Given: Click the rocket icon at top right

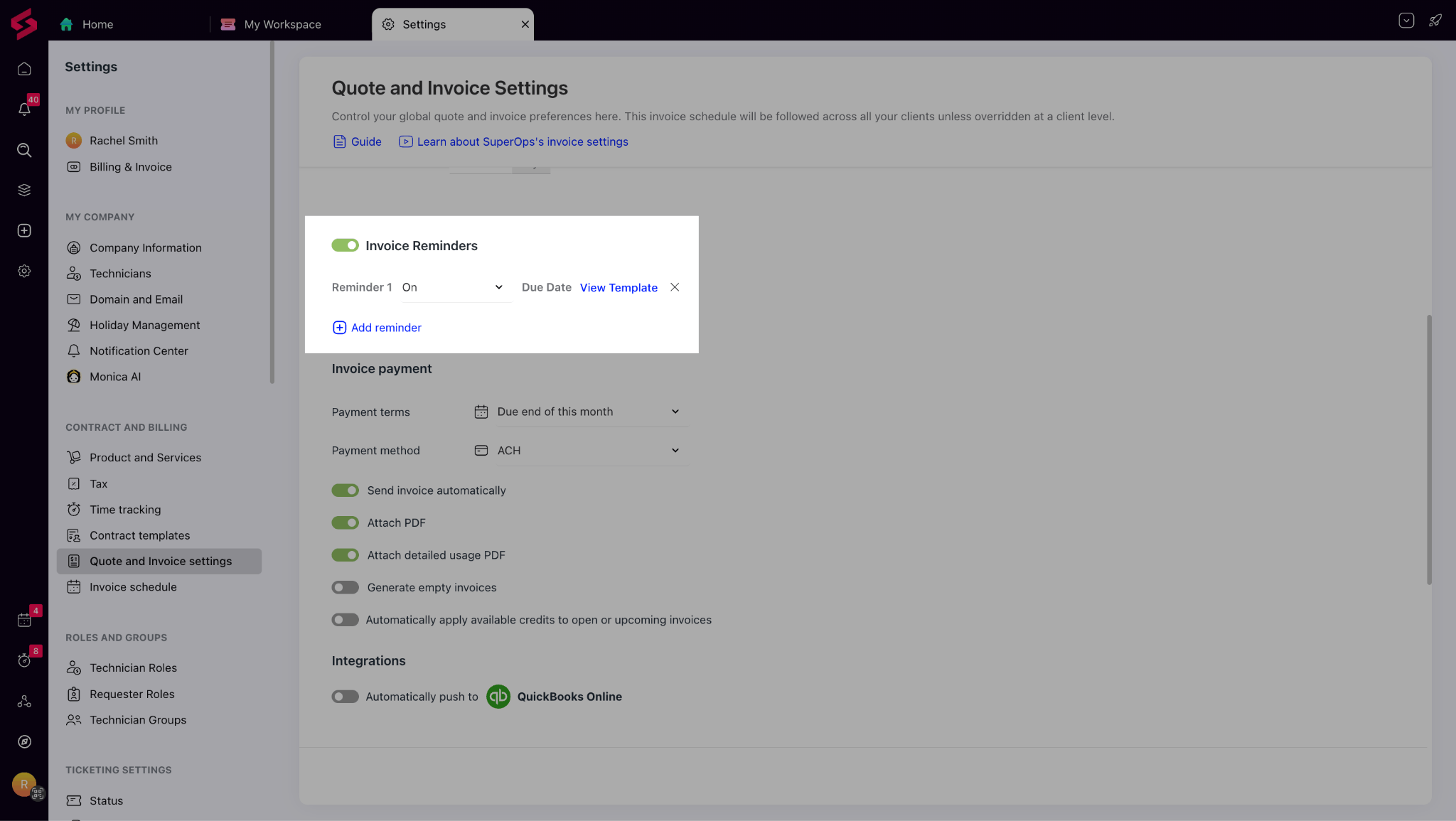Looking at the screenshot, I should (x=1435, y=21).
